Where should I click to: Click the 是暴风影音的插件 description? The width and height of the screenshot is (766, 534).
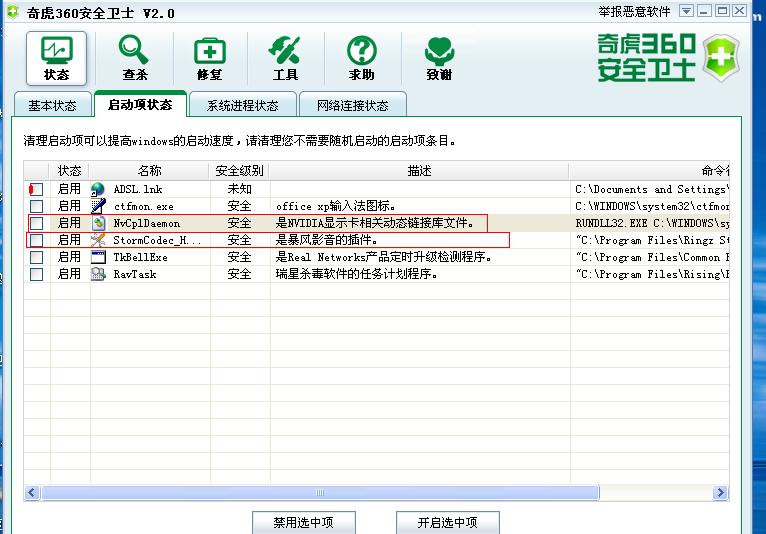click(326, 240)
